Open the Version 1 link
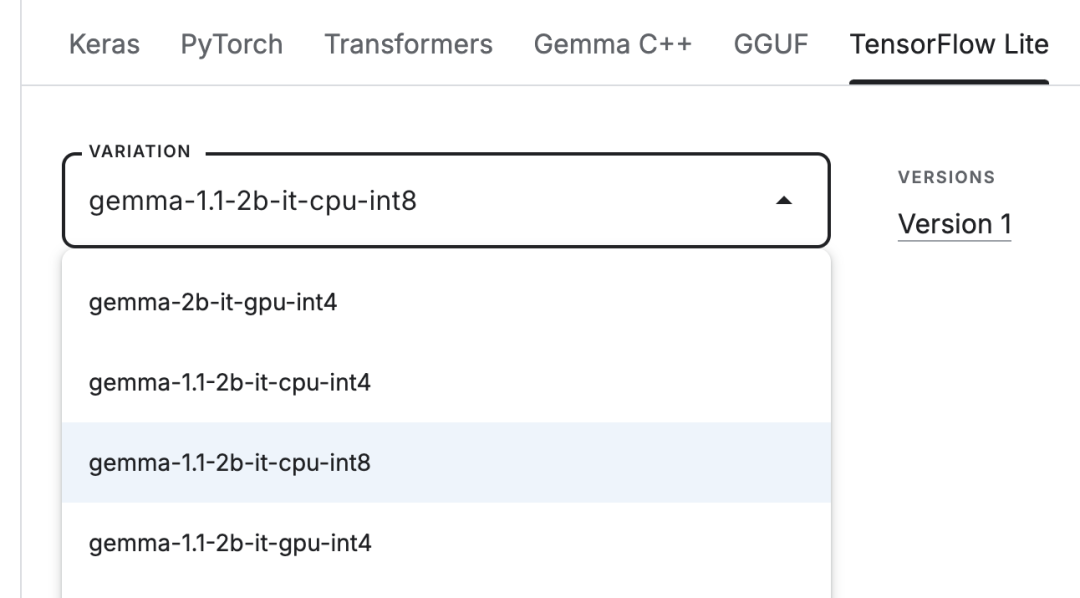Image resolution: width=1080 pixels, height=598 pixels. click(954, 225)
